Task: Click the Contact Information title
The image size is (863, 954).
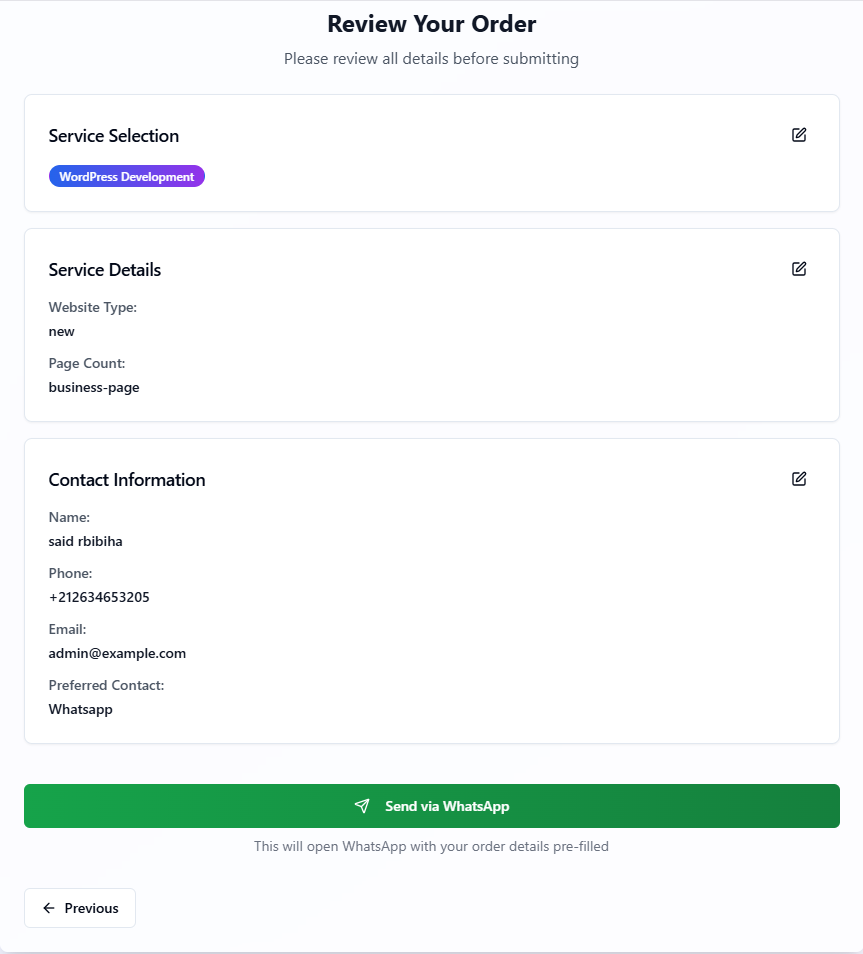Action: click(127, 479)
